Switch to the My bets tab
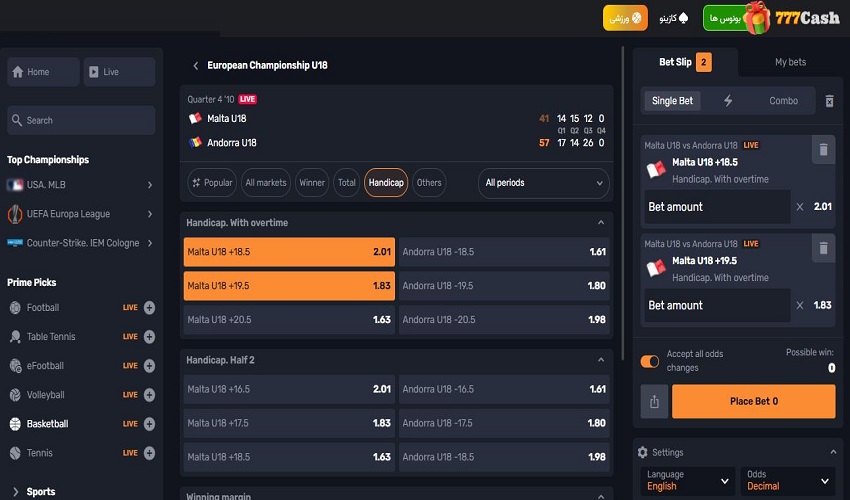 790,62
